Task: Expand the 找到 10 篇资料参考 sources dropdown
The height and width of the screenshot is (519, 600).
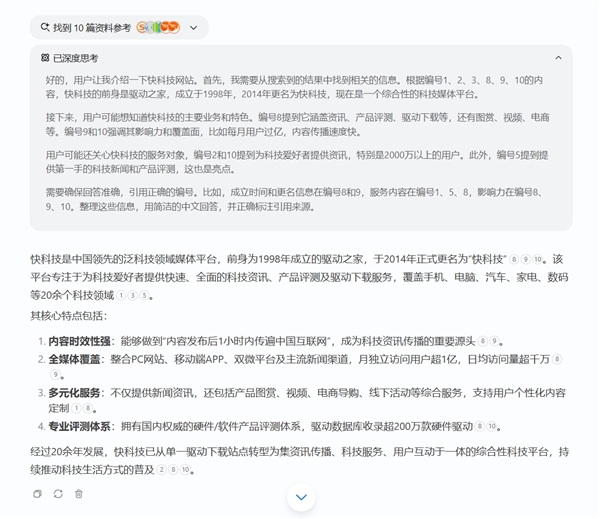Action: pos(194,27)
